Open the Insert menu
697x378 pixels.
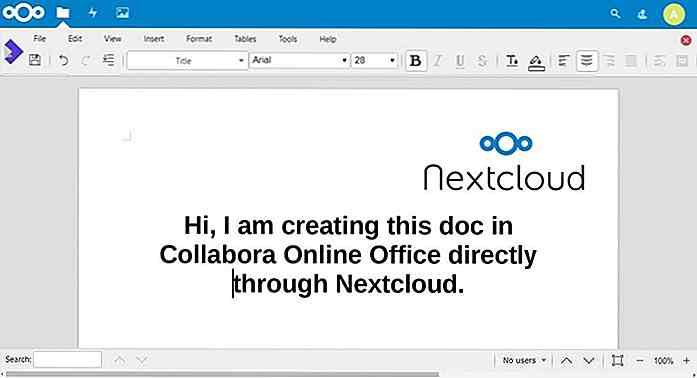pyautogui.click(x=154, y=39)
